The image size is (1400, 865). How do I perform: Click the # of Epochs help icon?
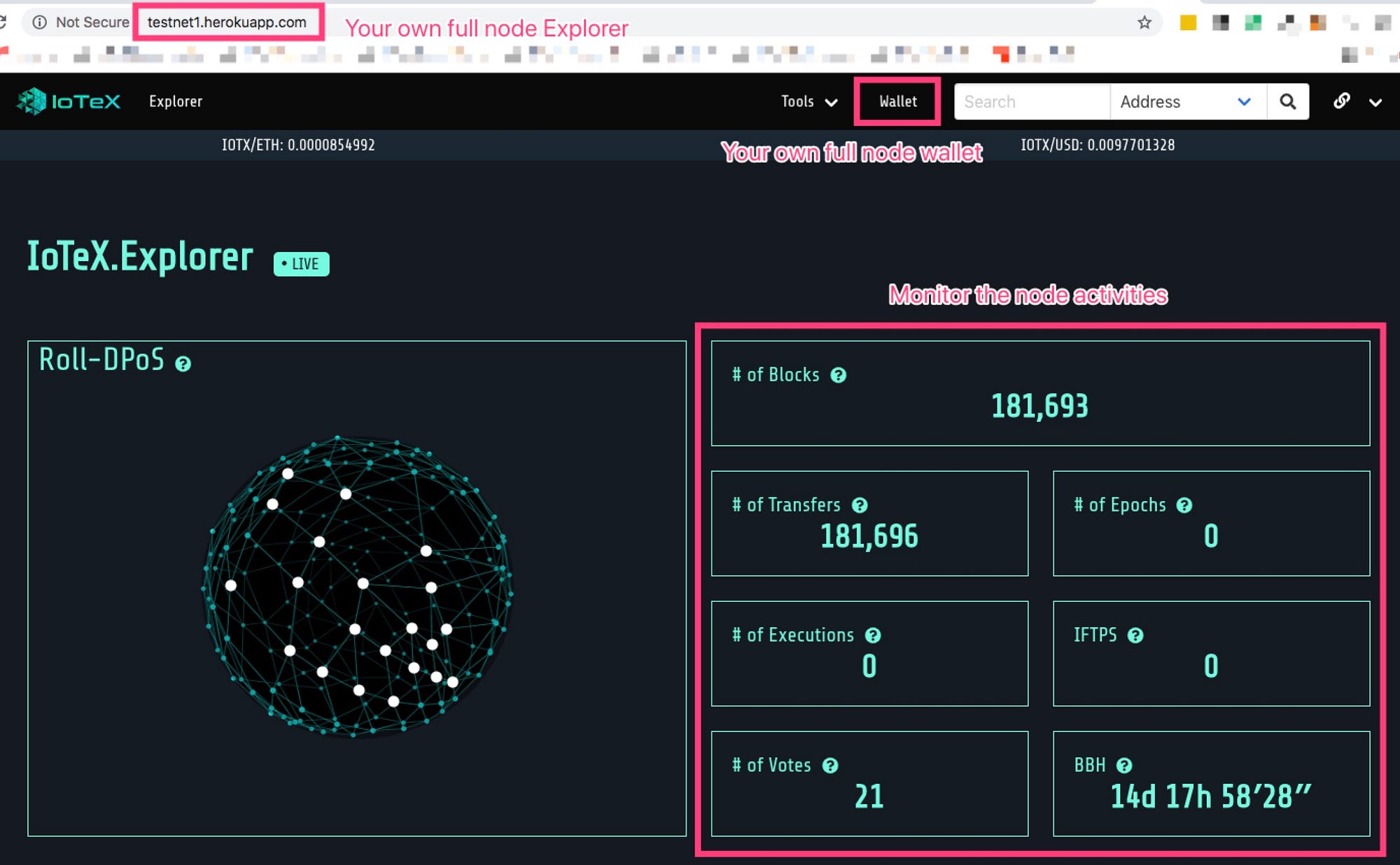1184,505
